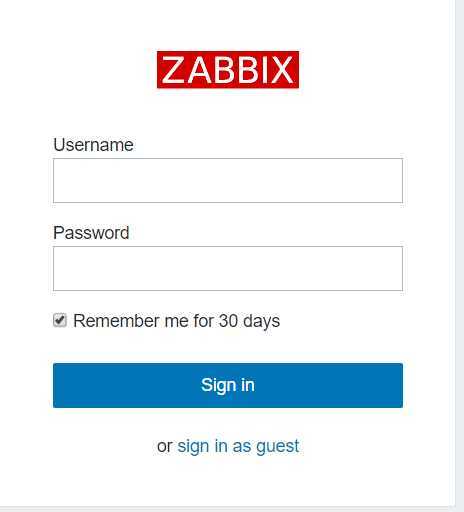The image size is (464, 512).
Task: Click the blue Sign in button
Action: (228, 385)
